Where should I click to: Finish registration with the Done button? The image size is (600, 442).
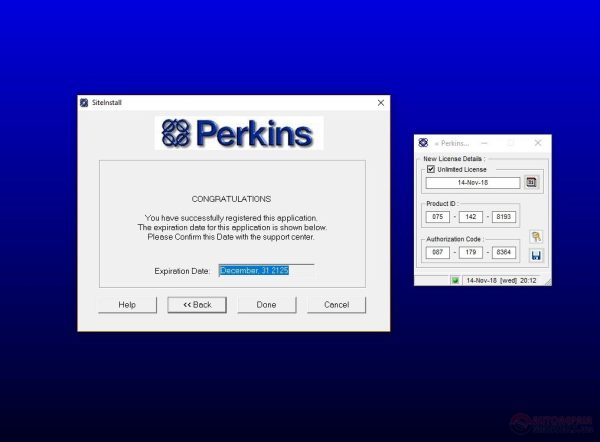pos(267,305)
